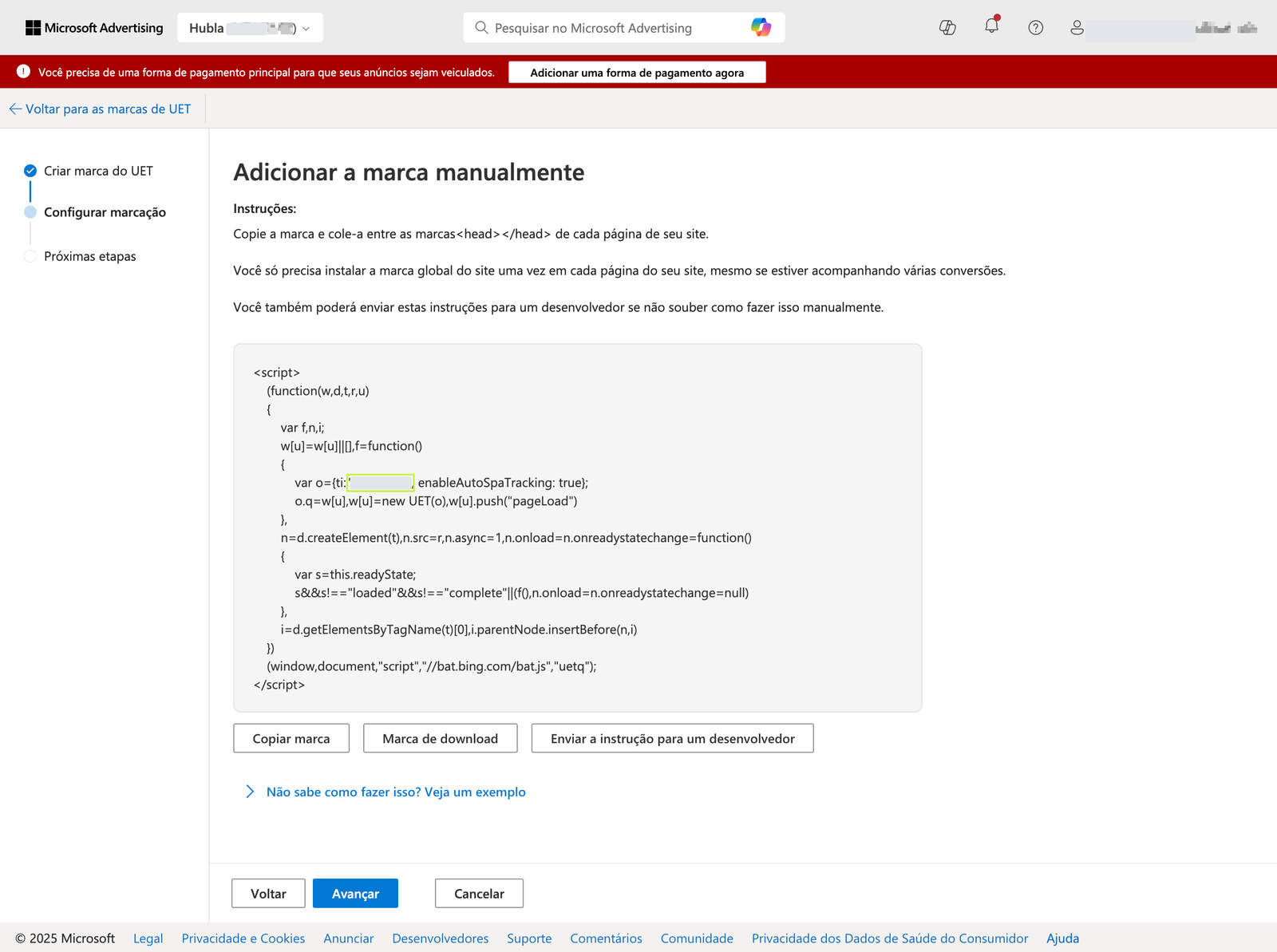This screenshot has width=1277, height=952.
Task: Click Enviar a instrução para um desenvolvedor
Action: tap(672, 738)
